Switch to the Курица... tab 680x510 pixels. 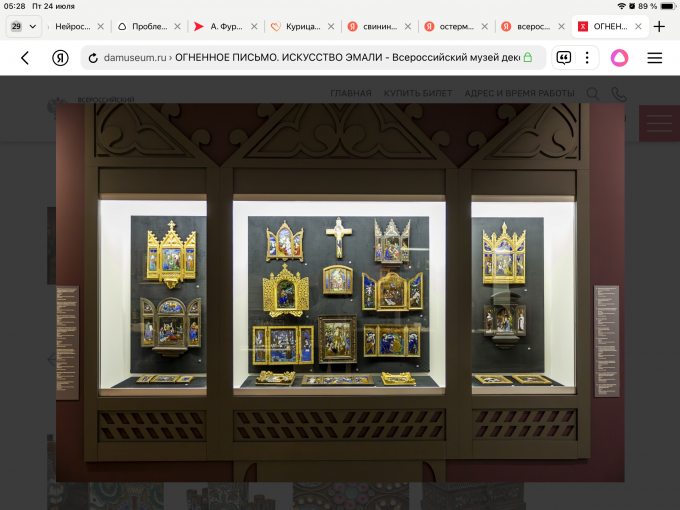coord(303,26)
